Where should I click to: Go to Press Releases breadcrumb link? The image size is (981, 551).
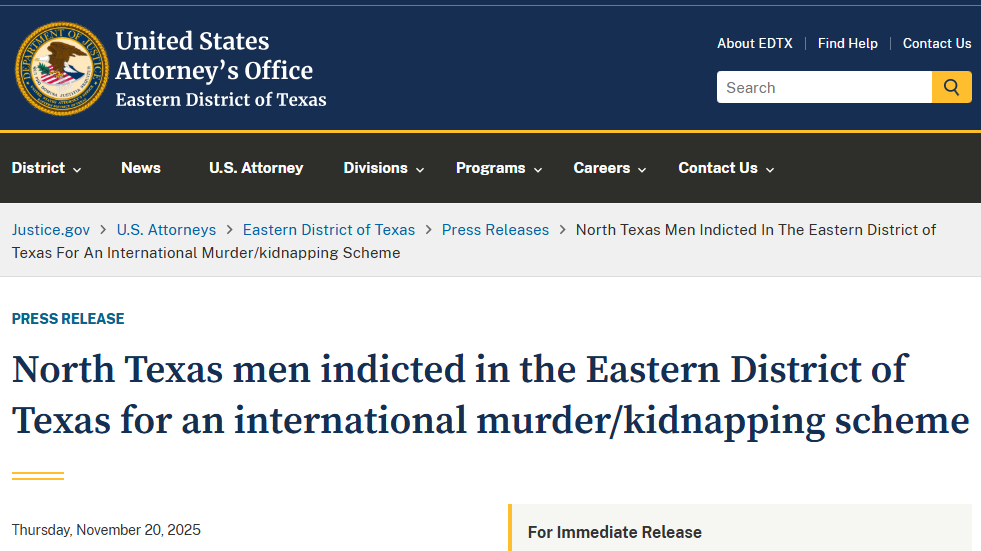496,230
